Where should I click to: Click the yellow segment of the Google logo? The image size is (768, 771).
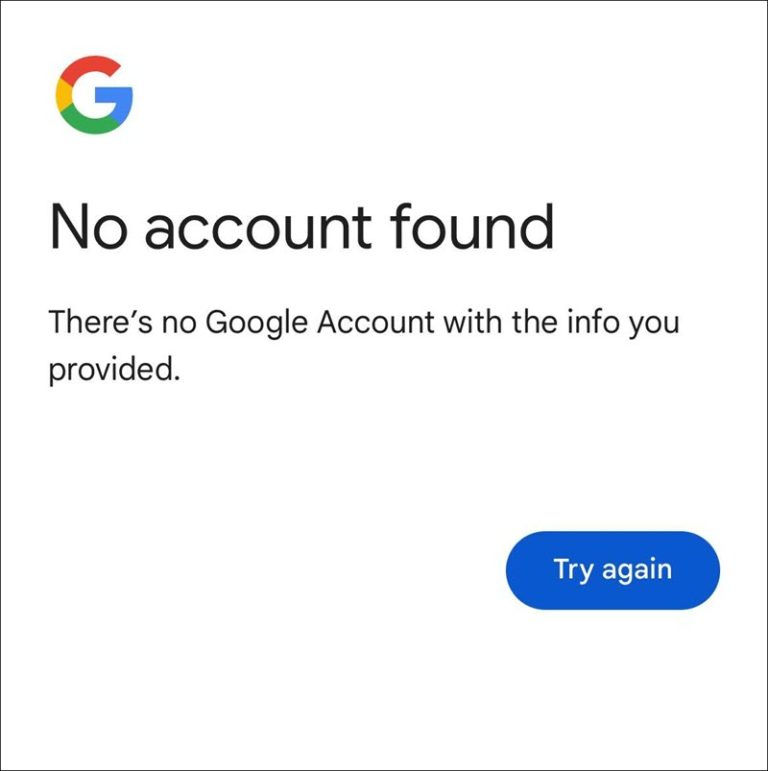pyautogui.click(x=63, y=94)
